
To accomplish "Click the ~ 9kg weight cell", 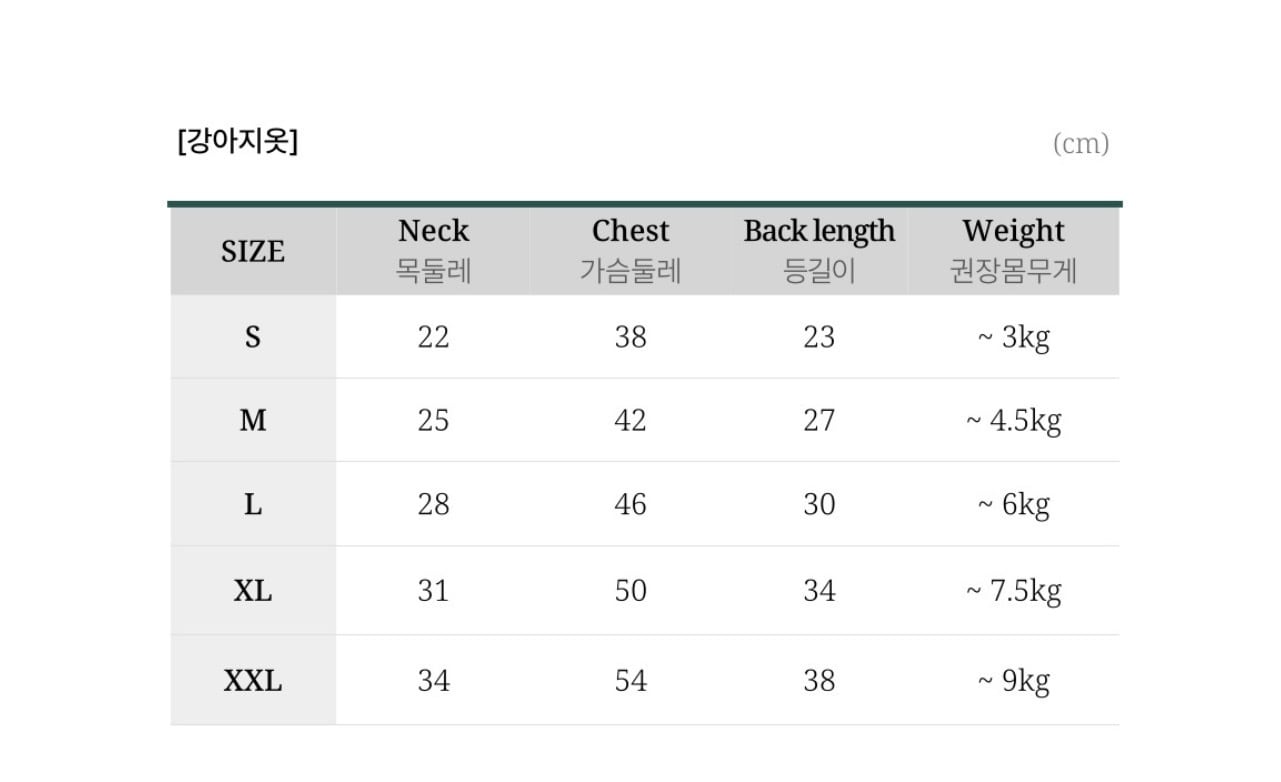I will pos(1013,681).
